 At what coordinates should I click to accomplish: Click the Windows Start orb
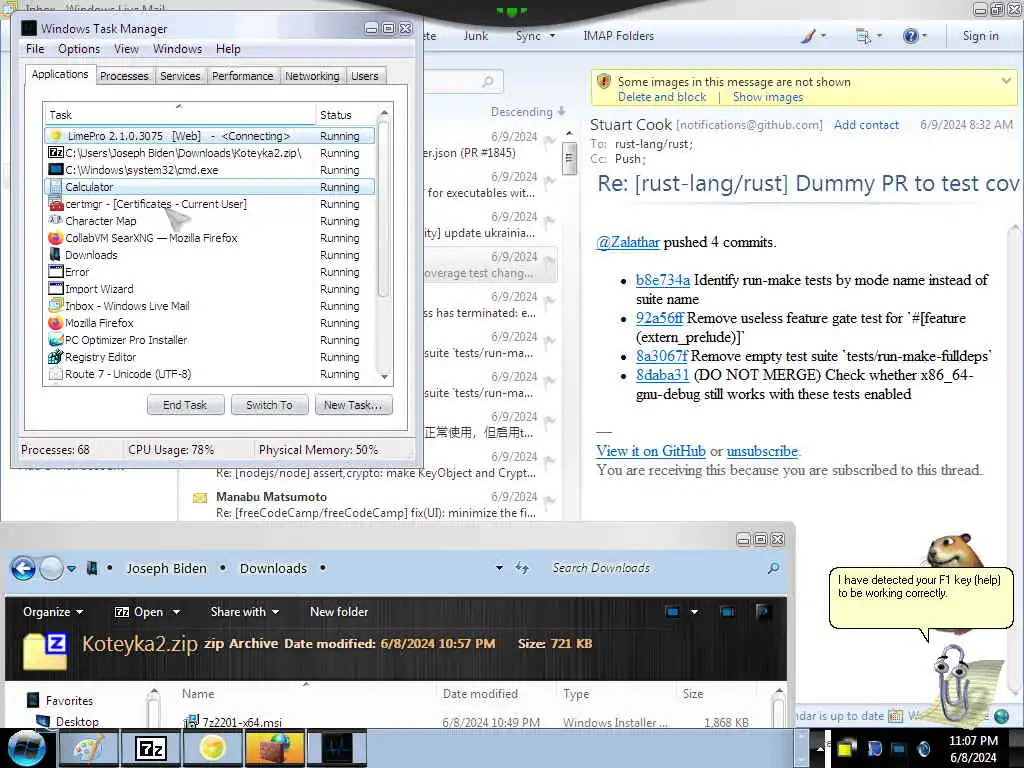click(27, 749)
